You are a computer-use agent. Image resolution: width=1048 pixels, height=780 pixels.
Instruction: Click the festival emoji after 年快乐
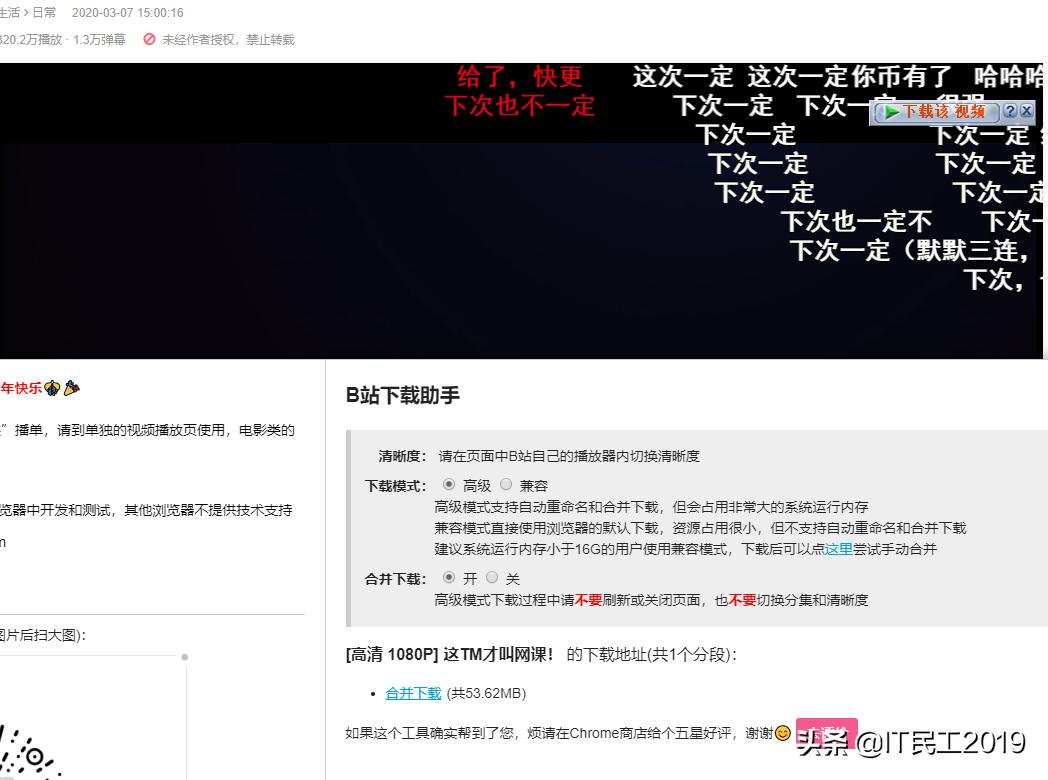tap(52, 388)
